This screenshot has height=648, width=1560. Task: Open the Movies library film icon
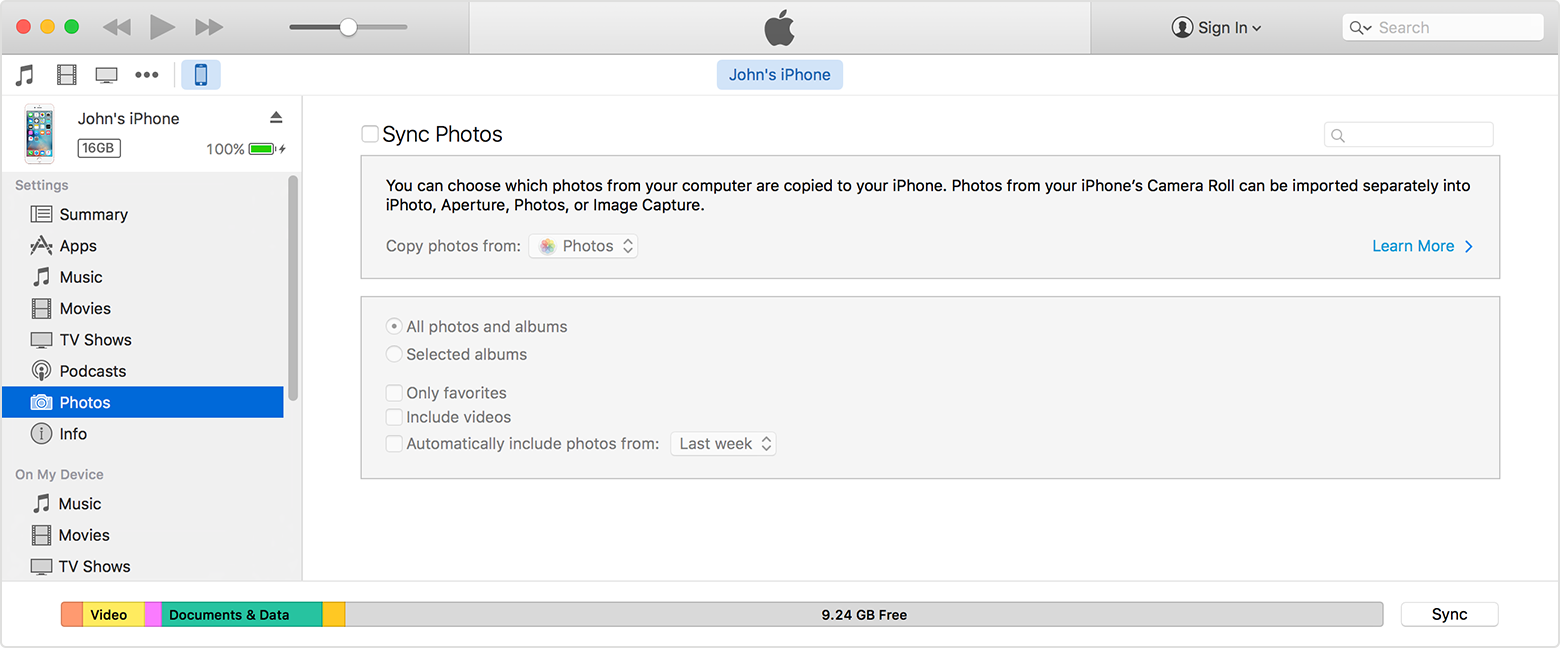pyautogui.click(x=66, y=75)
